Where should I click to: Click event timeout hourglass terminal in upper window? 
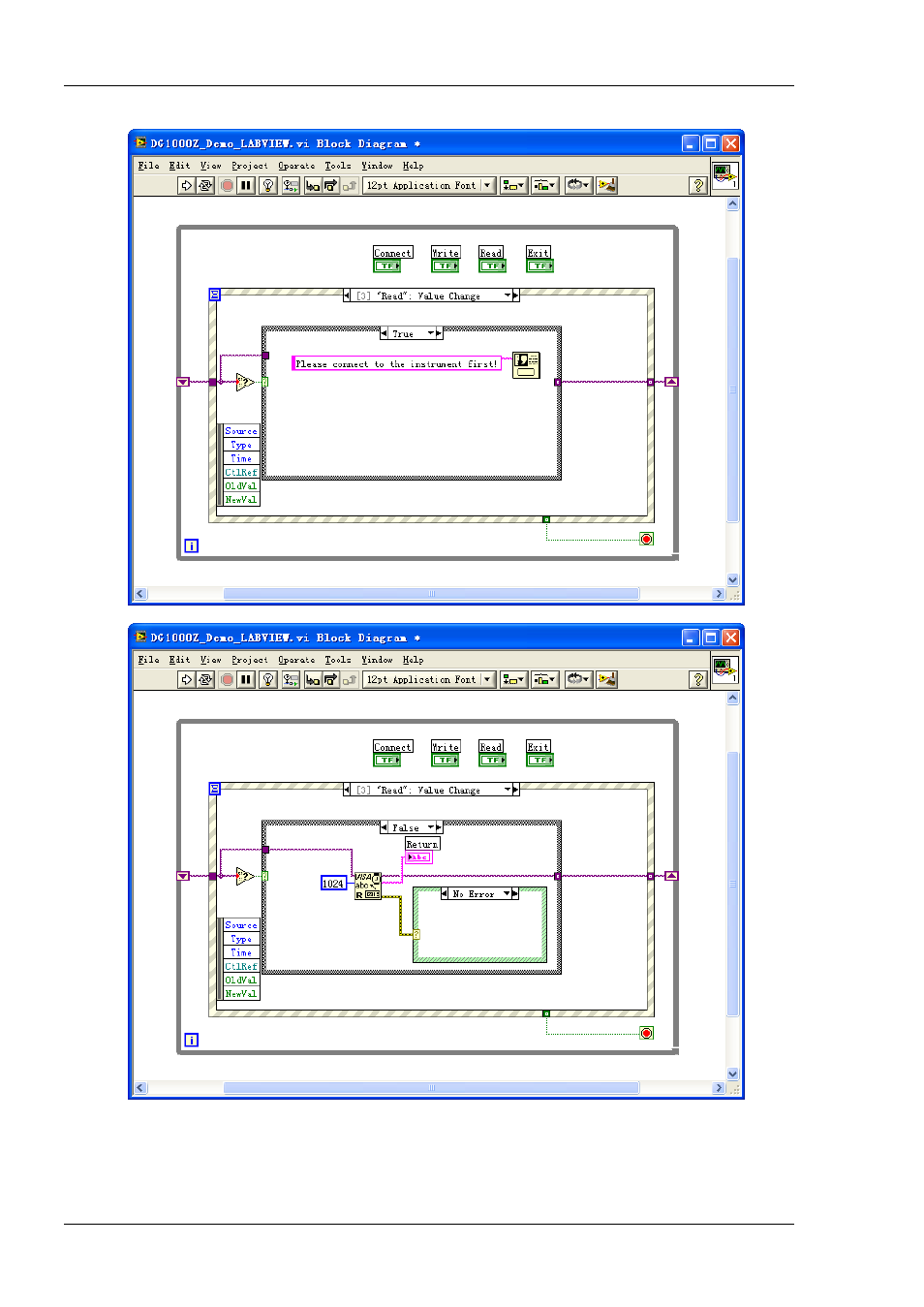pyautogui.click(x=215, y=295)
